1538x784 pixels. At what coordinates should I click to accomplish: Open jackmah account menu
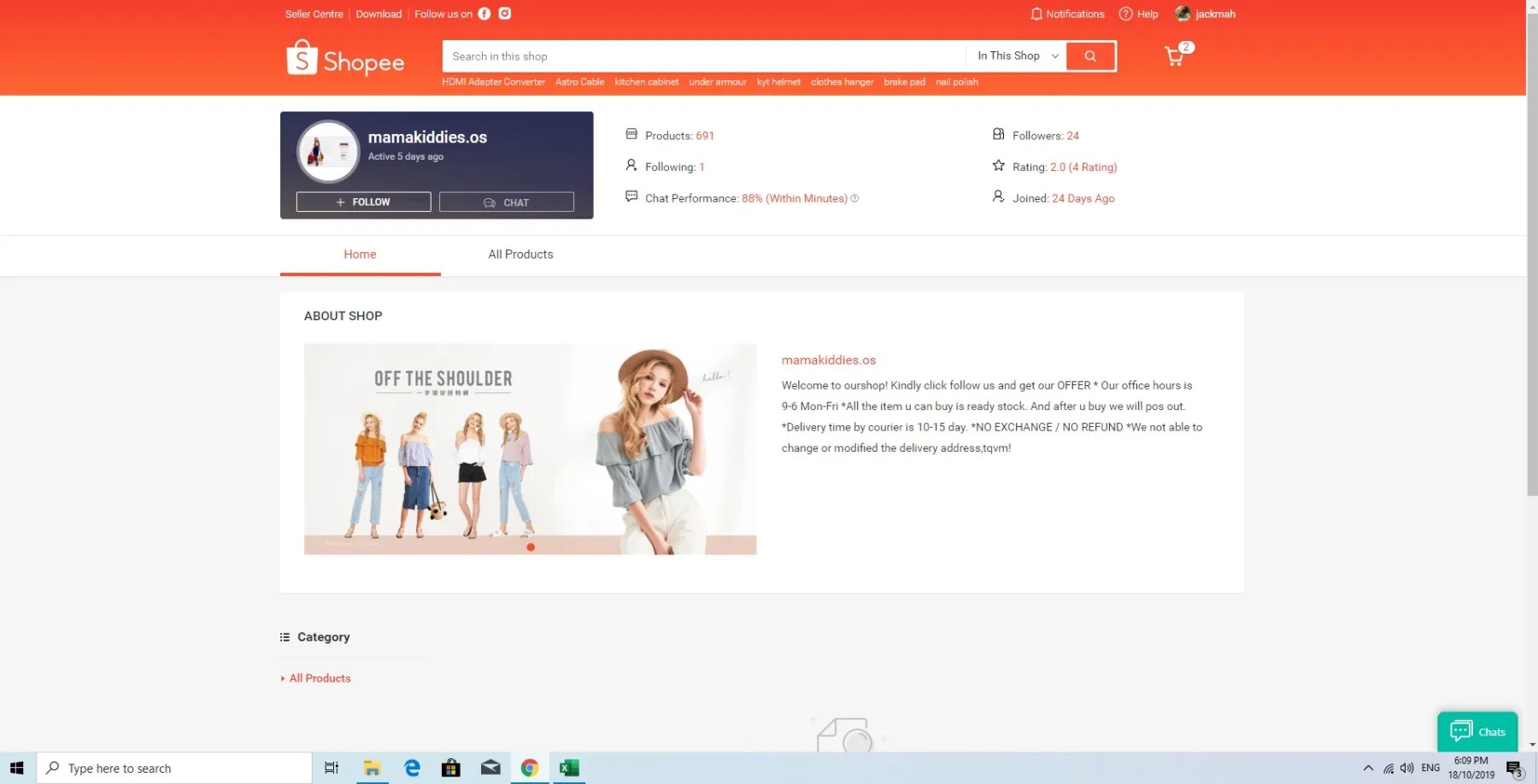[x=1205, y=14]
